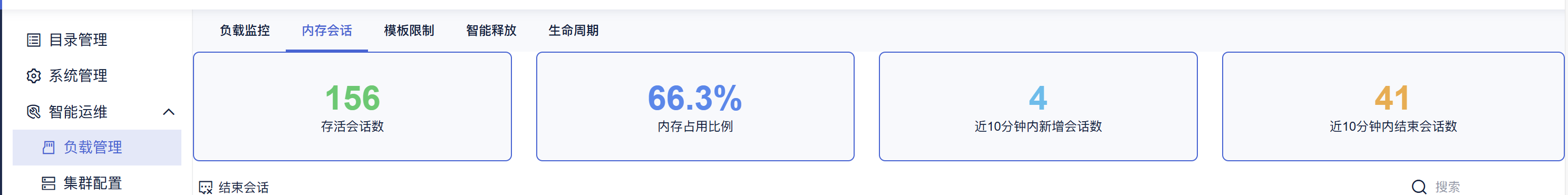
Task: Switch to the 负载监控 tab
Action: coord(245,31)
